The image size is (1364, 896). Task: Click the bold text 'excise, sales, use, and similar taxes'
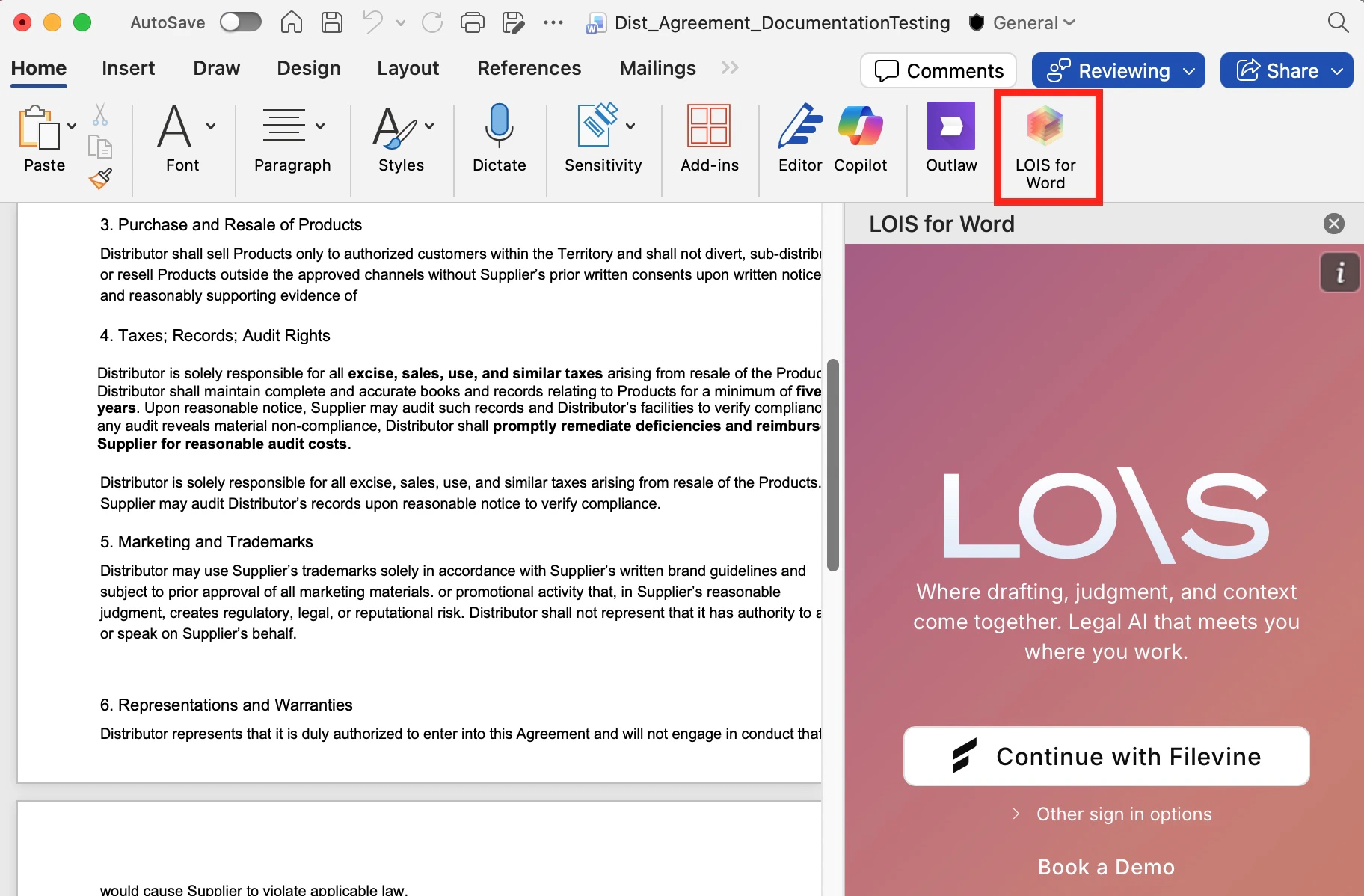pos(476,373)
